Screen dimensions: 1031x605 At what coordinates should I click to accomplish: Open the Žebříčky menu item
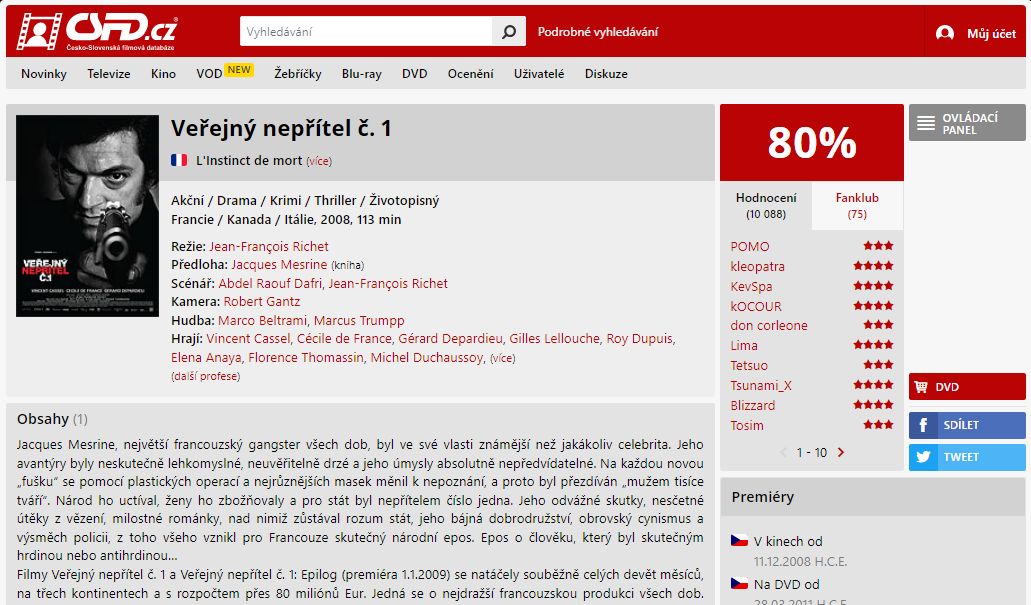(297, 74)
